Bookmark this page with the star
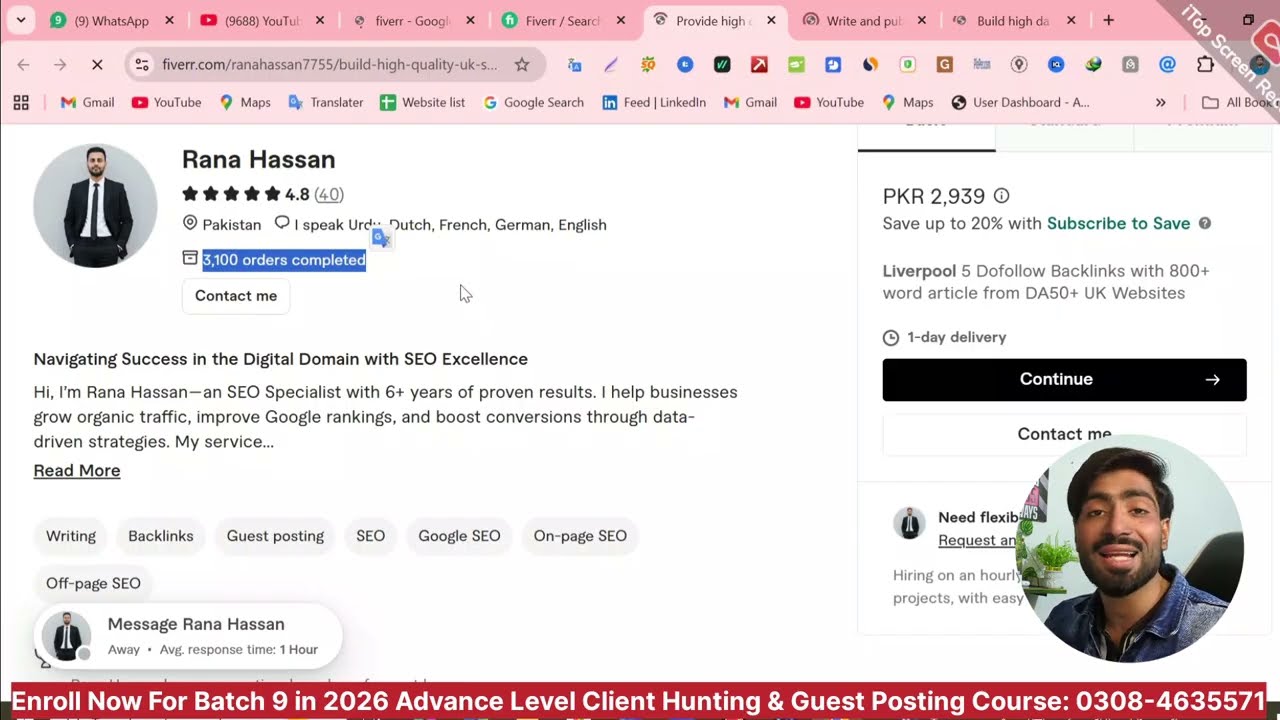Viewport: 1280px width, 720px height. tap(521, 65)
